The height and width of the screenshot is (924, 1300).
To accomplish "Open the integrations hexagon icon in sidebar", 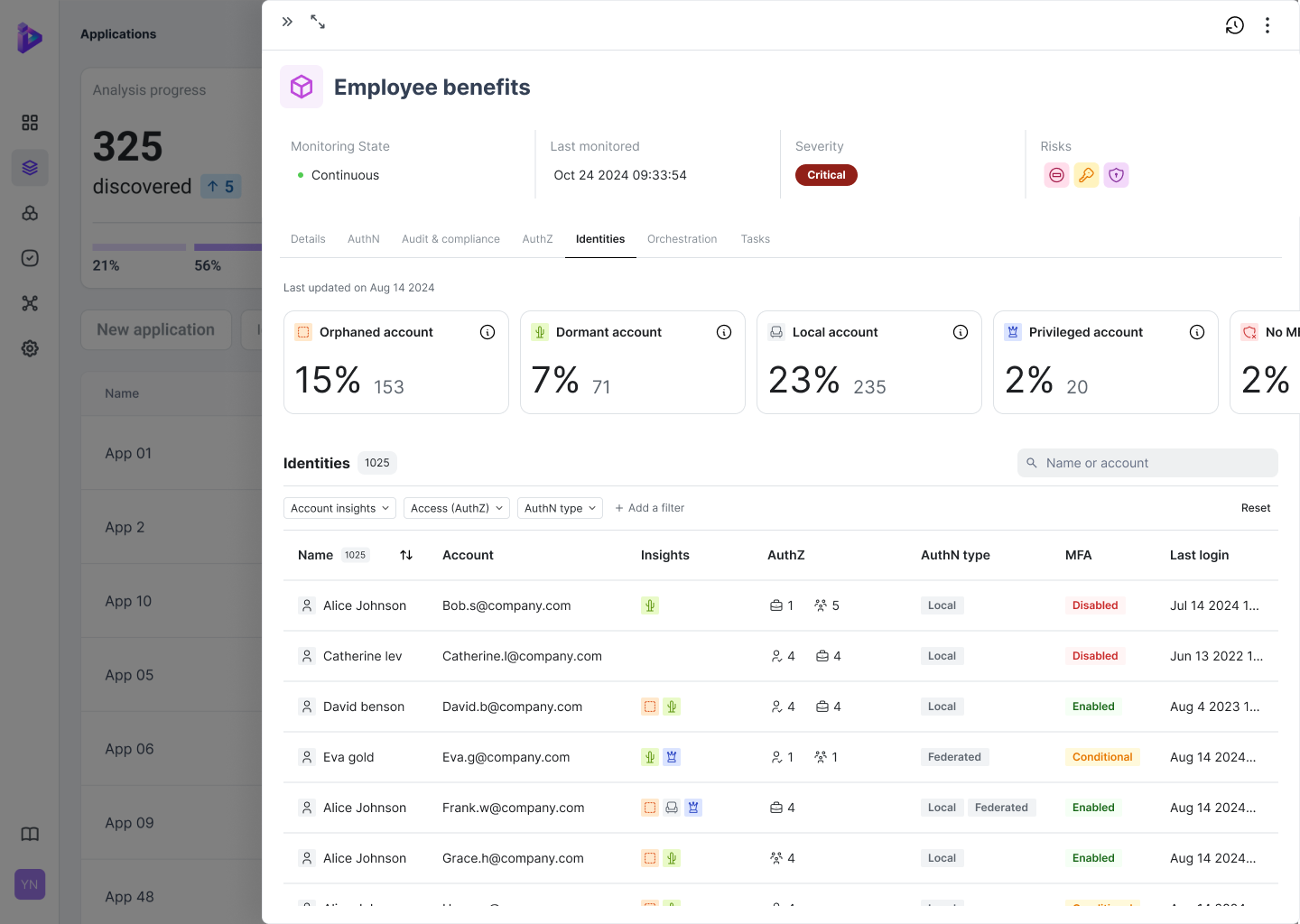I will (30, 213).
